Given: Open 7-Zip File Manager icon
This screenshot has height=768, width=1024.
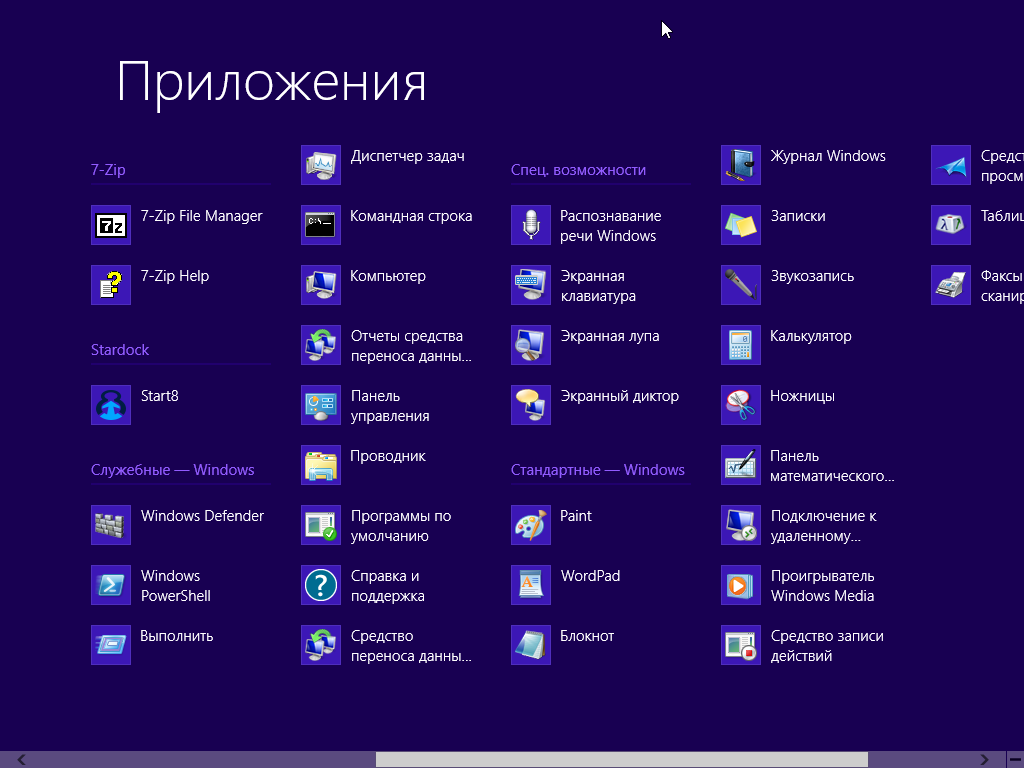Looking at the screenshot, I should [111, 225].
